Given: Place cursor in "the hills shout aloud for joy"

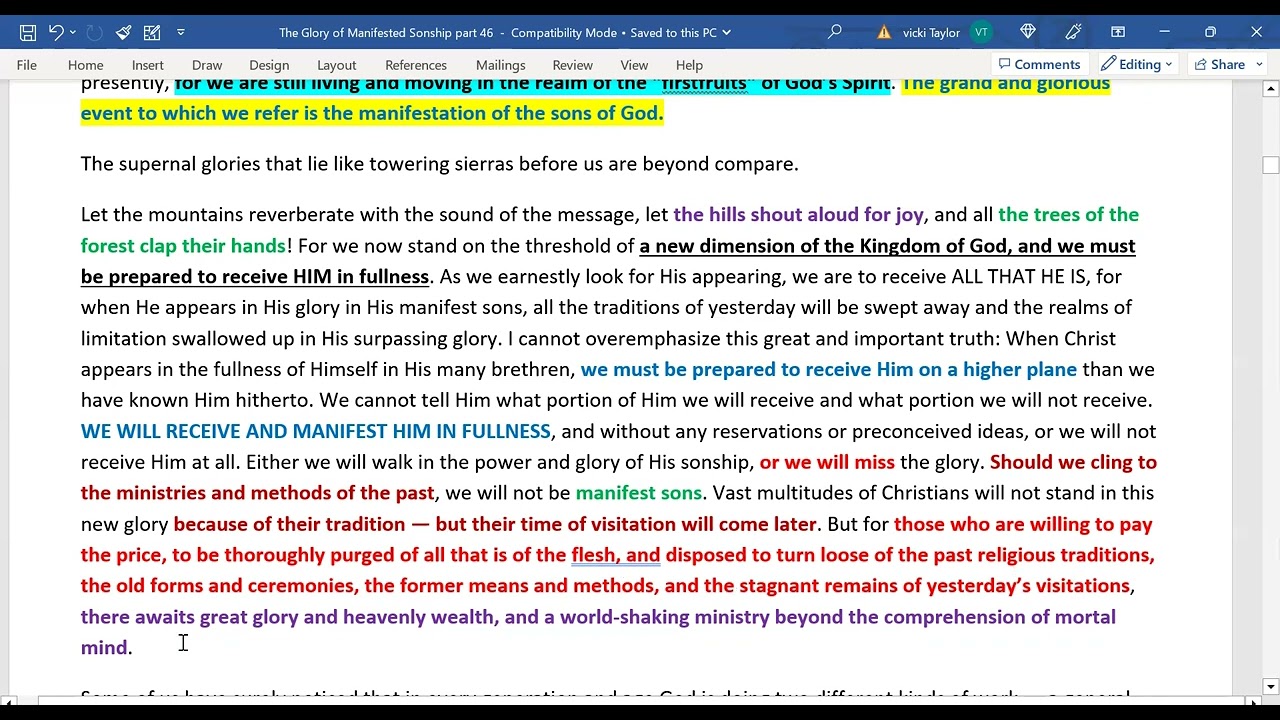Looking at the screenshot, I should click(x=798, y=215).
